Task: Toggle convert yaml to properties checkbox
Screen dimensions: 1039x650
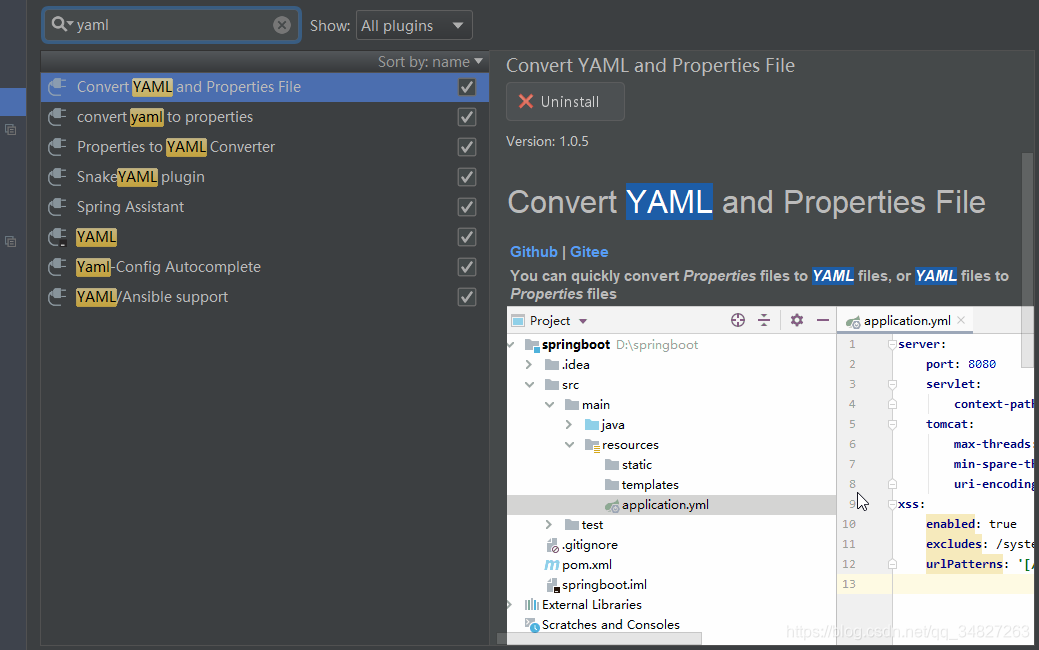Action: click(467, 117)
